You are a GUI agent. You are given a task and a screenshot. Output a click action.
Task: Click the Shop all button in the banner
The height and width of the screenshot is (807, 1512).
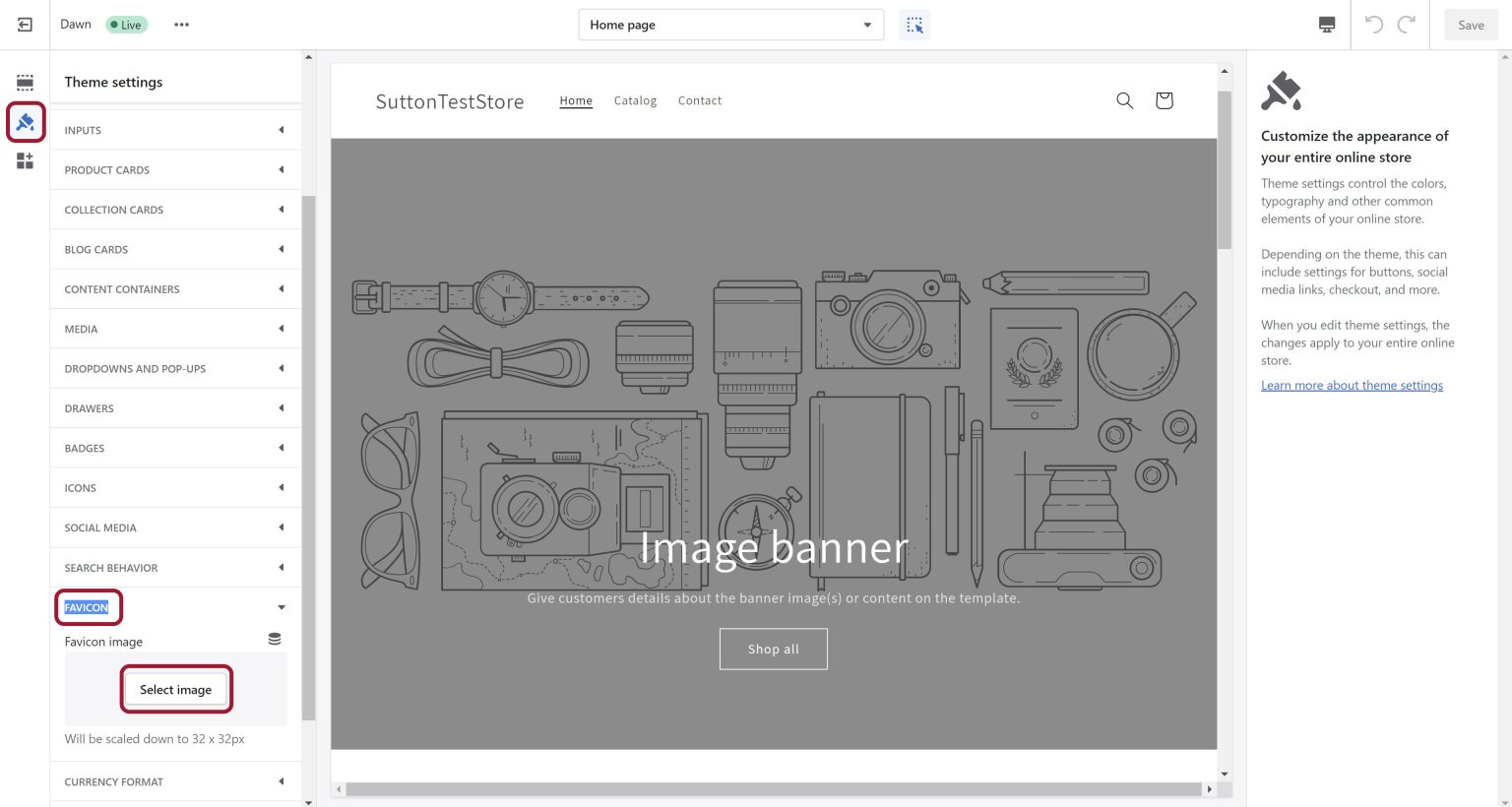coord(774,649)
